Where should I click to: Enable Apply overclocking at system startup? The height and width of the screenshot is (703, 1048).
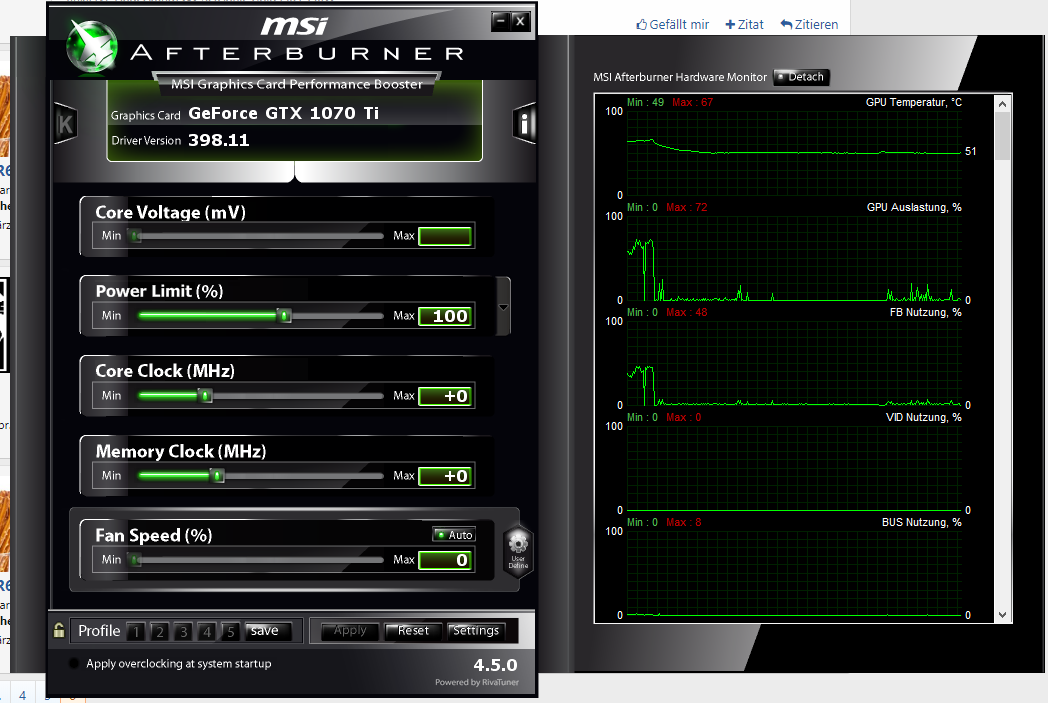pos(74,664)
